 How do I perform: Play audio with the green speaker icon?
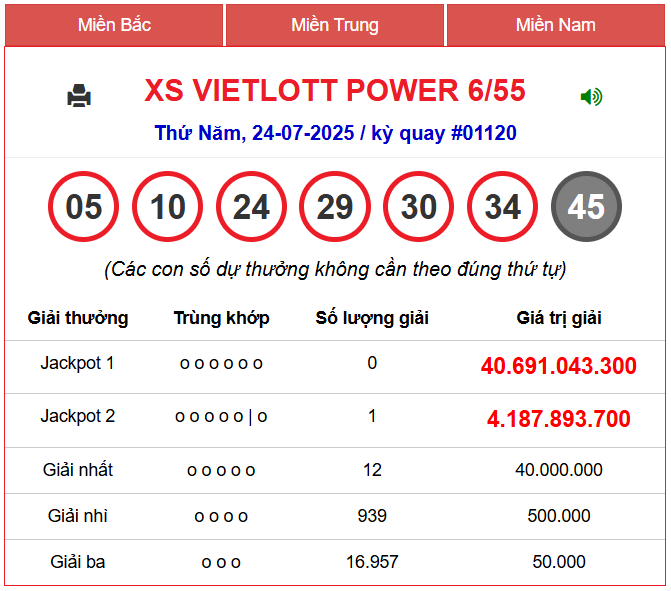tap(591, 96)
